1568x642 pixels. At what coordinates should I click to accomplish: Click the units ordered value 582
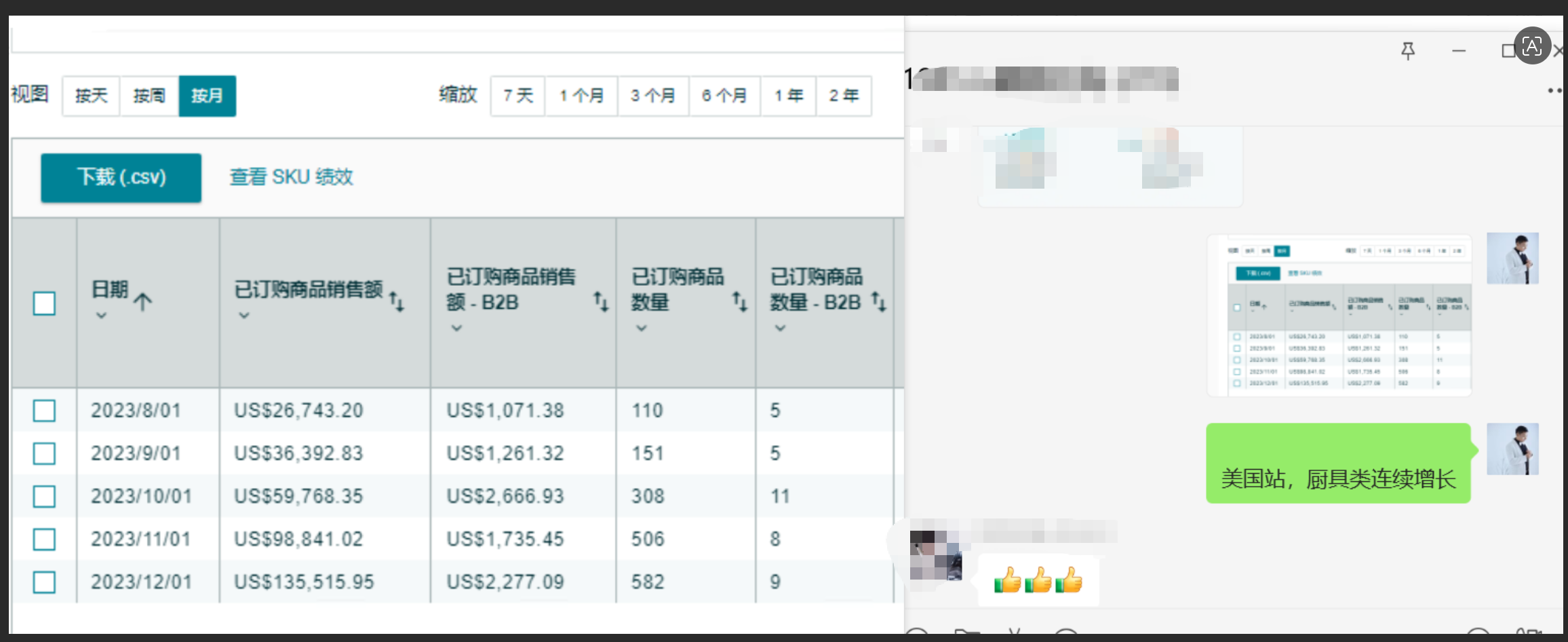click(648, 582)
